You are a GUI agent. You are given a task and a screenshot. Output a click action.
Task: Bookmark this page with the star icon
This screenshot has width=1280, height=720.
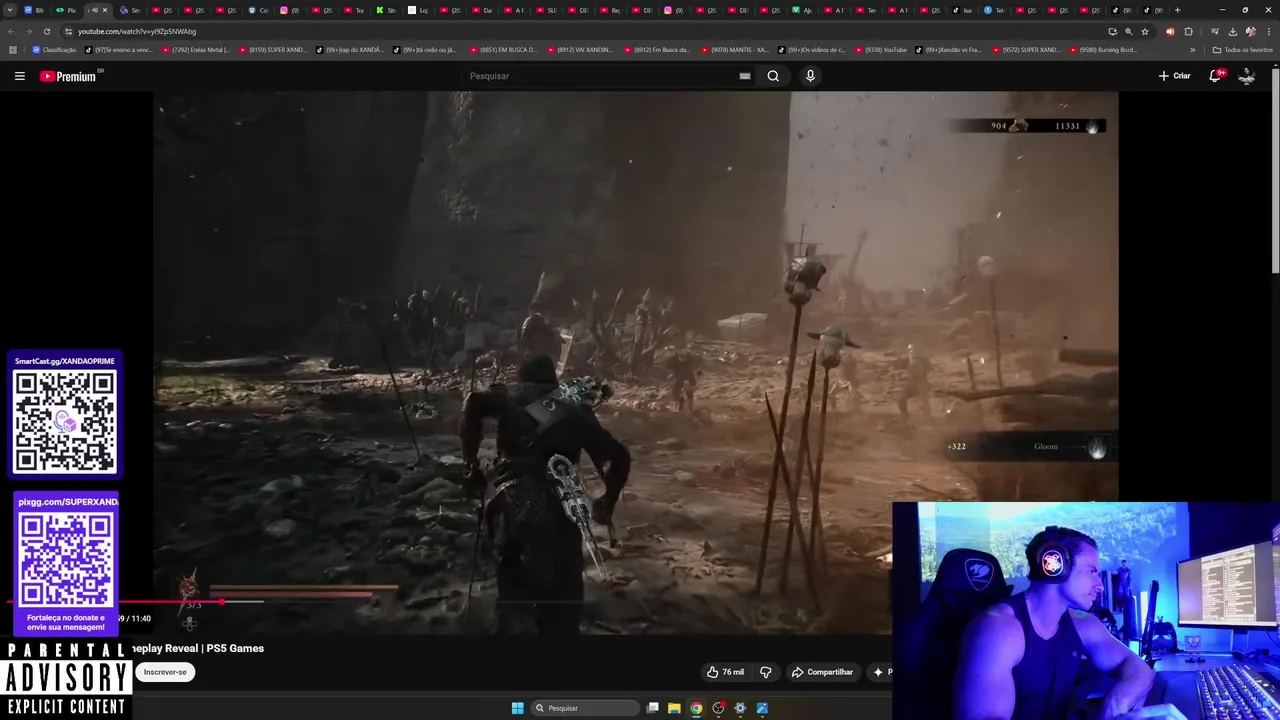point(1145,31)
